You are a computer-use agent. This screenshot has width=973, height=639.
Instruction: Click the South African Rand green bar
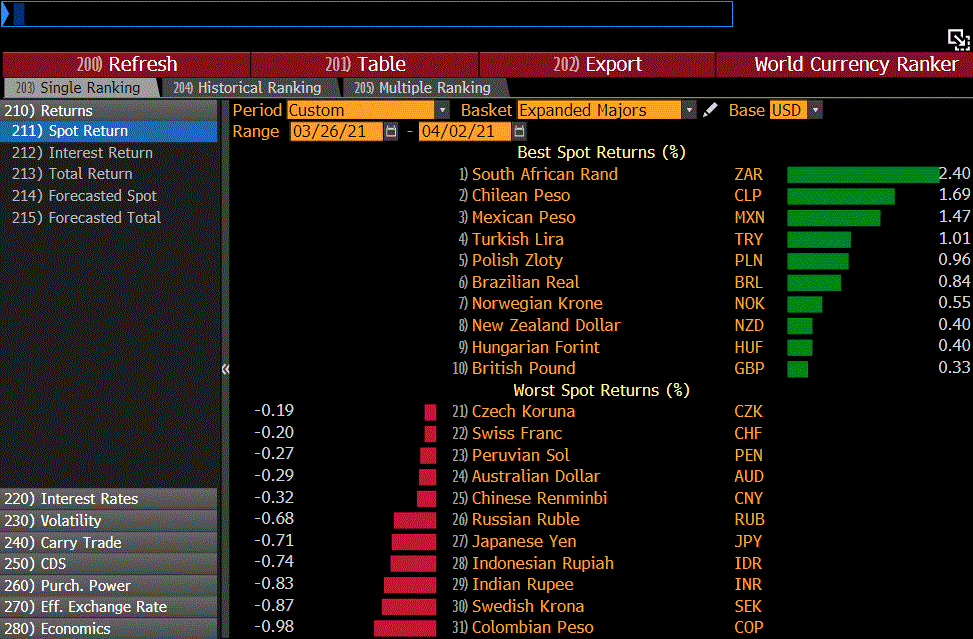[862, 175]
